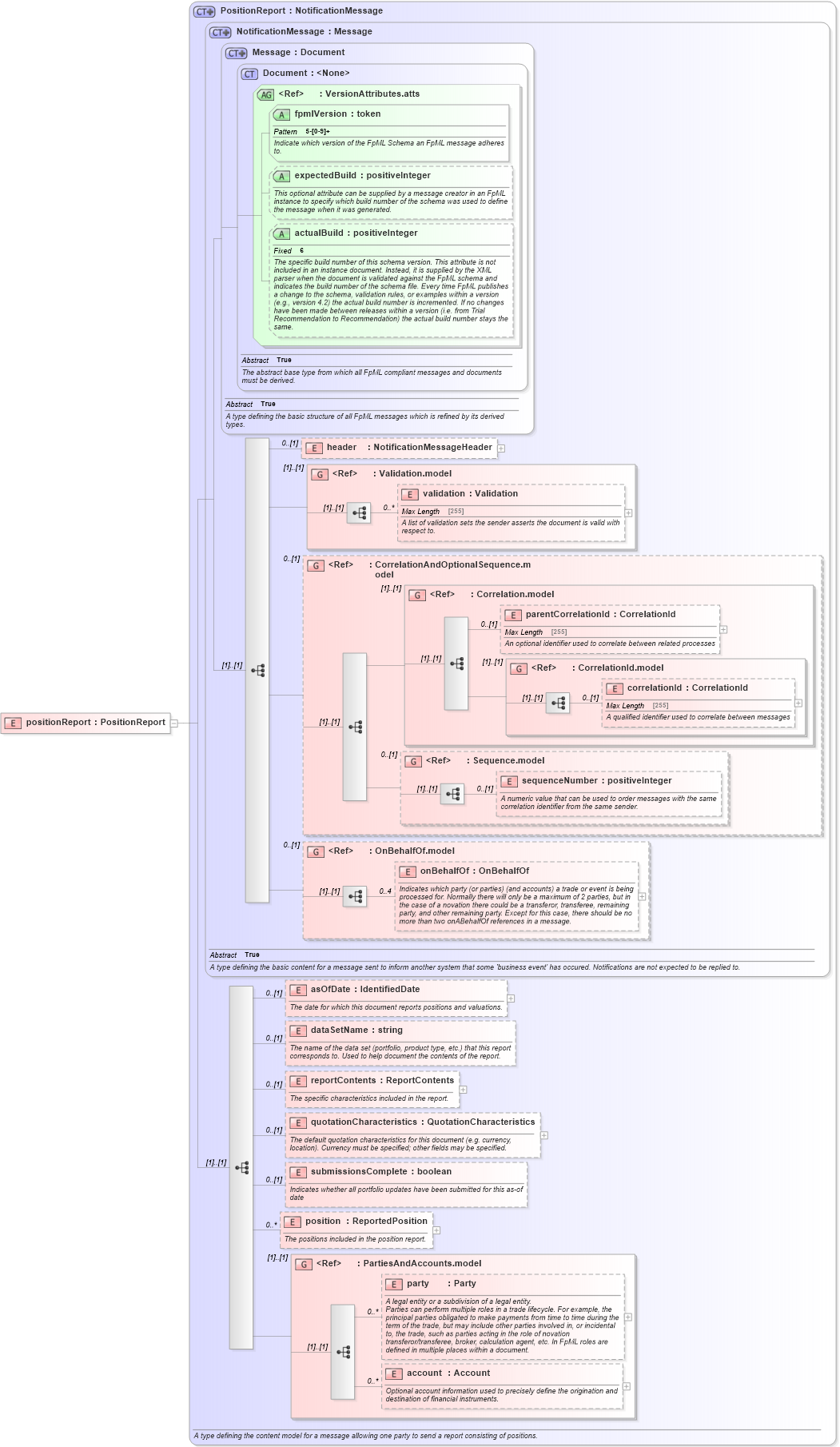Click the E icon beside dataSetName
Screen dimensions: 840x1447
298,1030
